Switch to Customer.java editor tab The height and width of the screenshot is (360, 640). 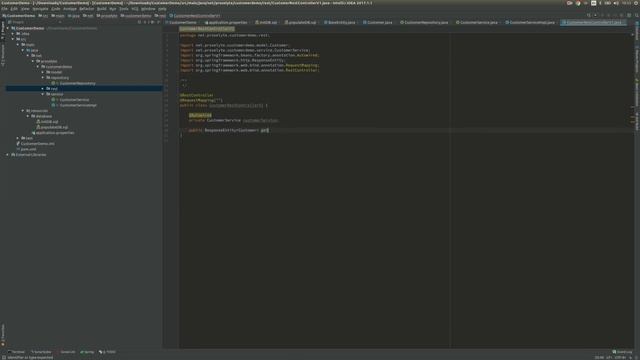(x=378, y=22)
